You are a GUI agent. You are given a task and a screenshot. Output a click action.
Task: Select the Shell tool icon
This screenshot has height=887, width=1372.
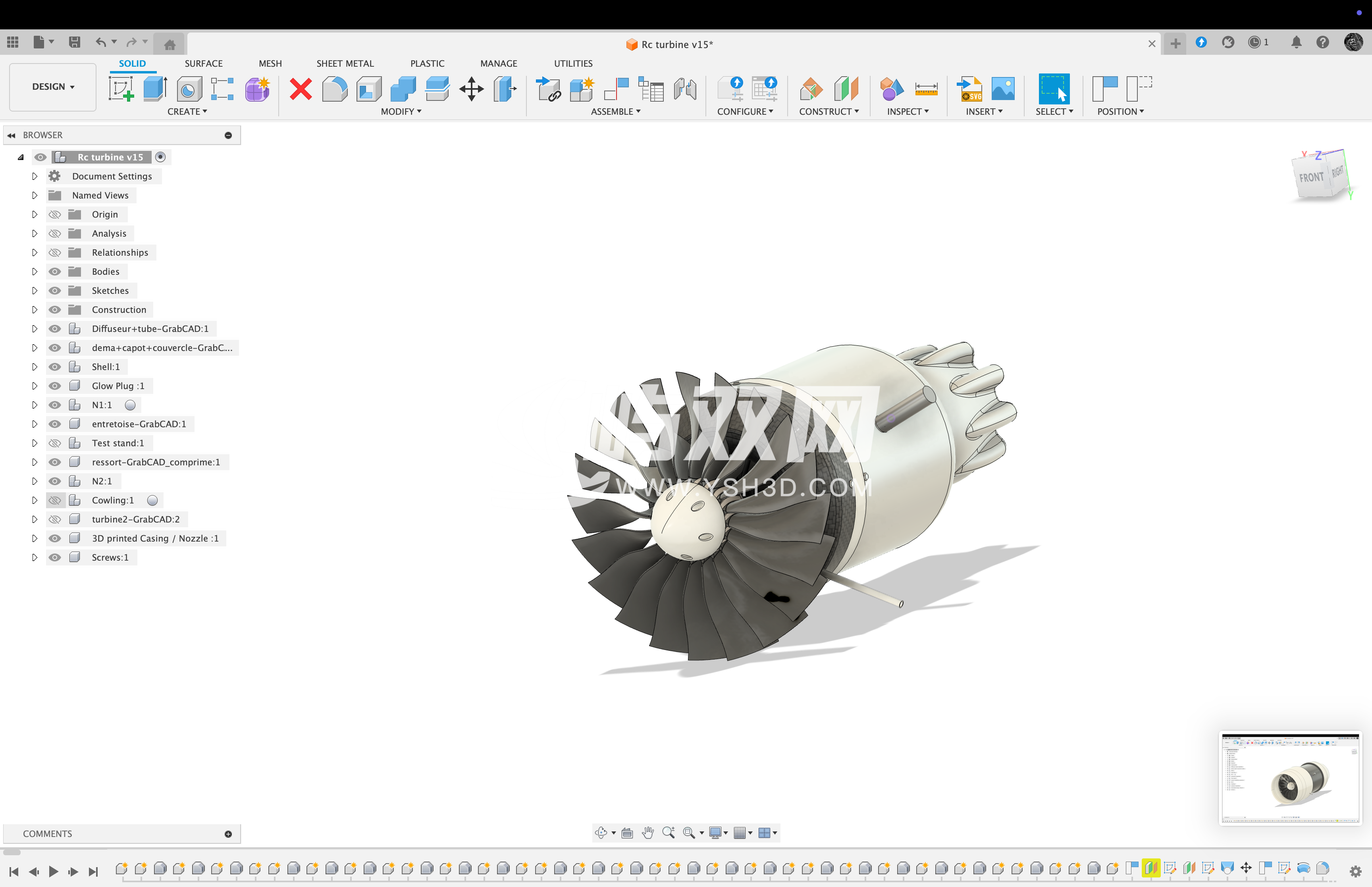369,89
